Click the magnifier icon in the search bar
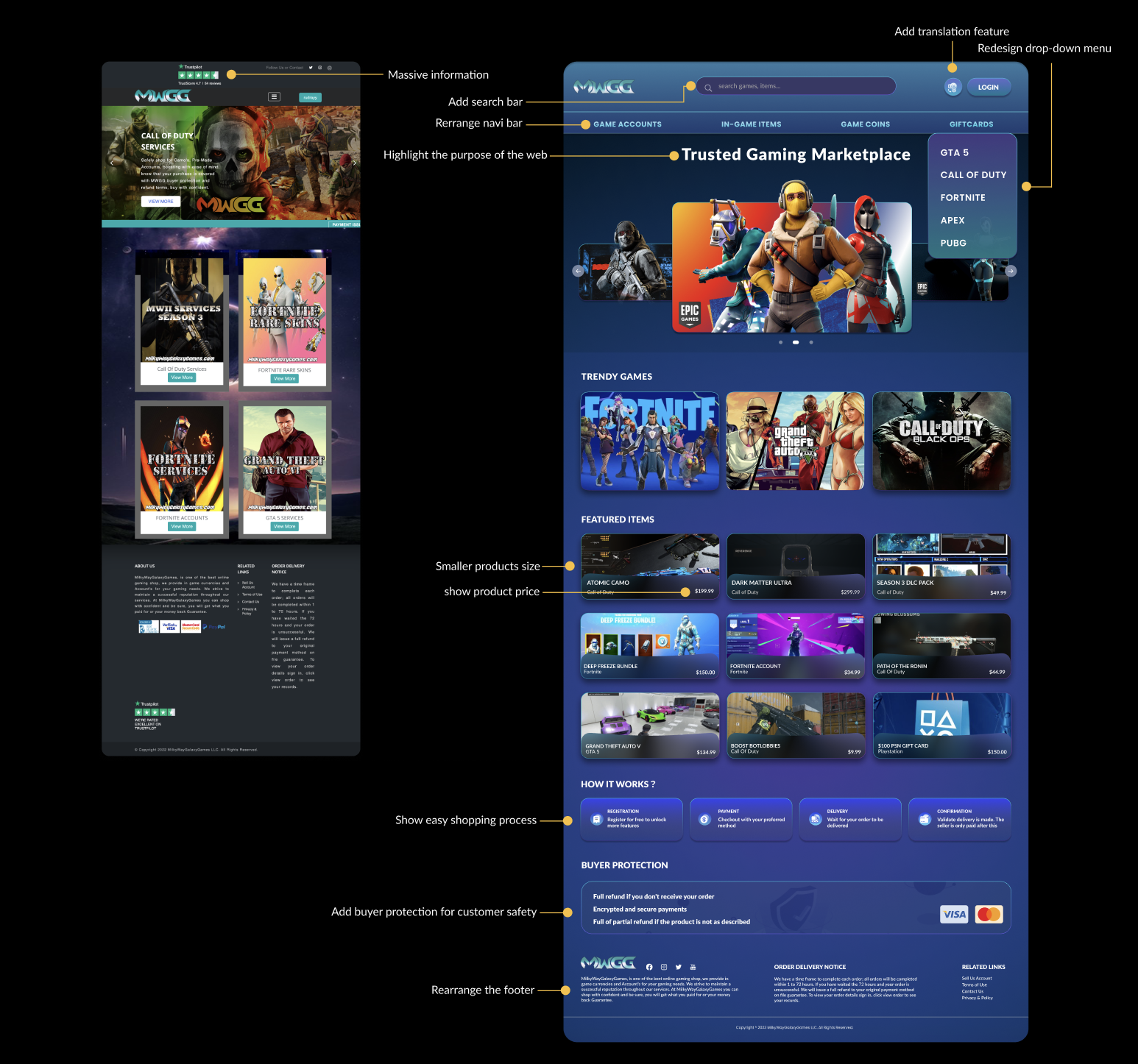Screen dimensions: 1138x1064 pos(708,88)
